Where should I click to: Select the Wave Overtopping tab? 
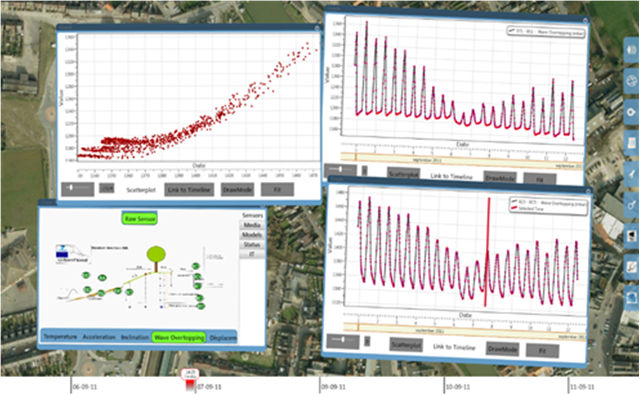(x=179, y=337)
